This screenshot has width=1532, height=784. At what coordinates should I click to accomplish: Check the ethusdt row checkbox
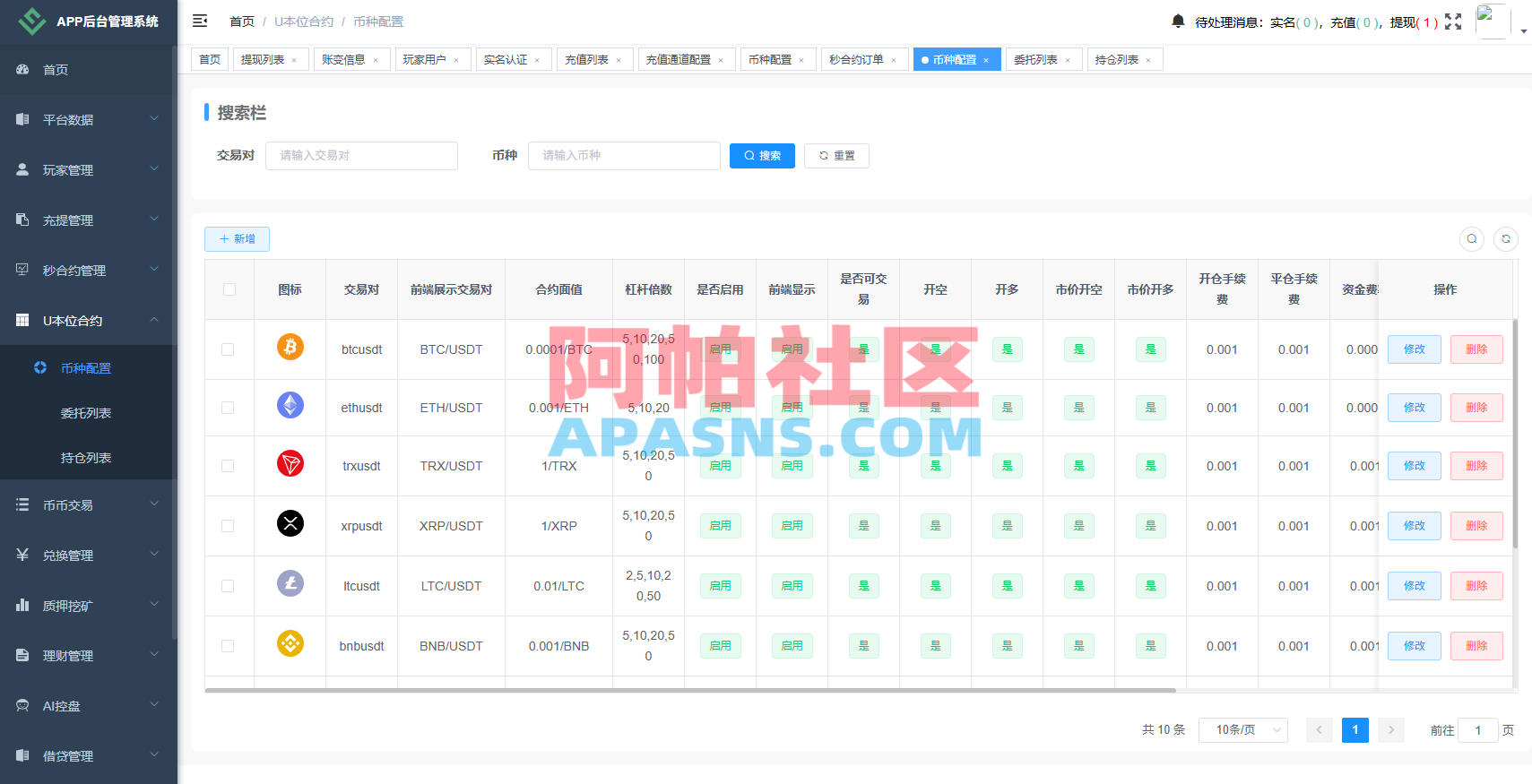[x=228, y=408]
